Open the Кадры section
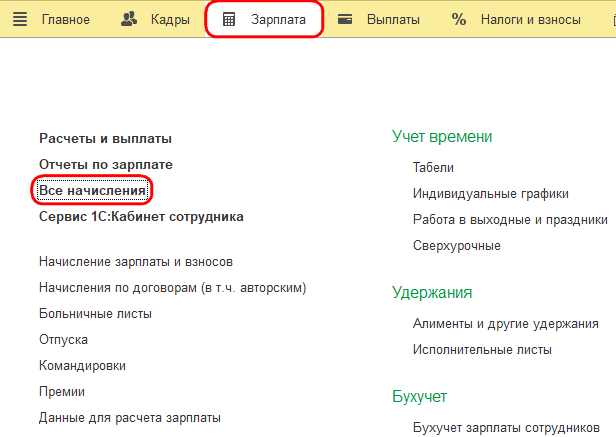Image resolution: width=616 pixels, height=437 pixels. [x=170, y=20]
